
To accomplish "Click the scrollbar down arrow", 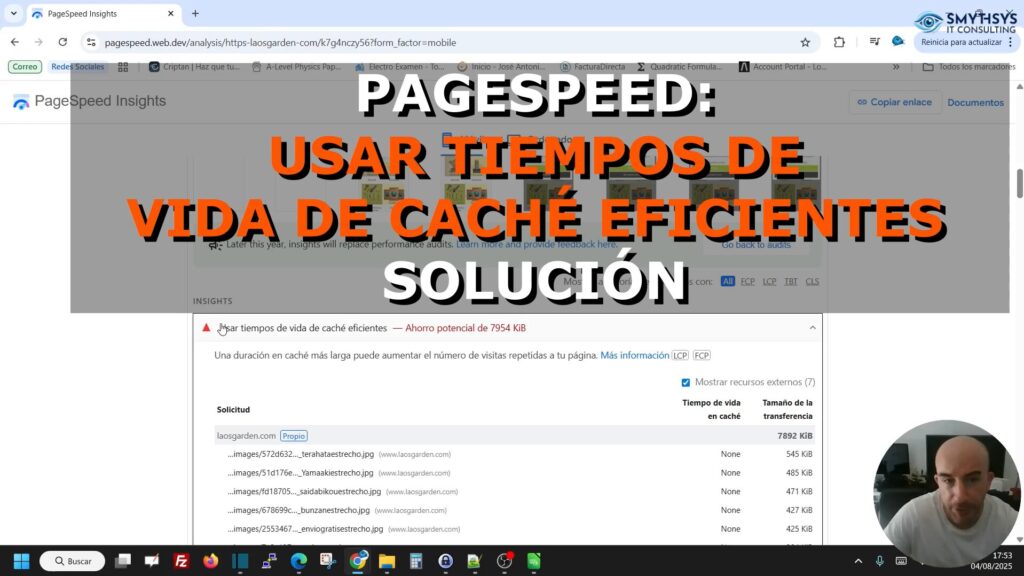I will point(1019,539).
